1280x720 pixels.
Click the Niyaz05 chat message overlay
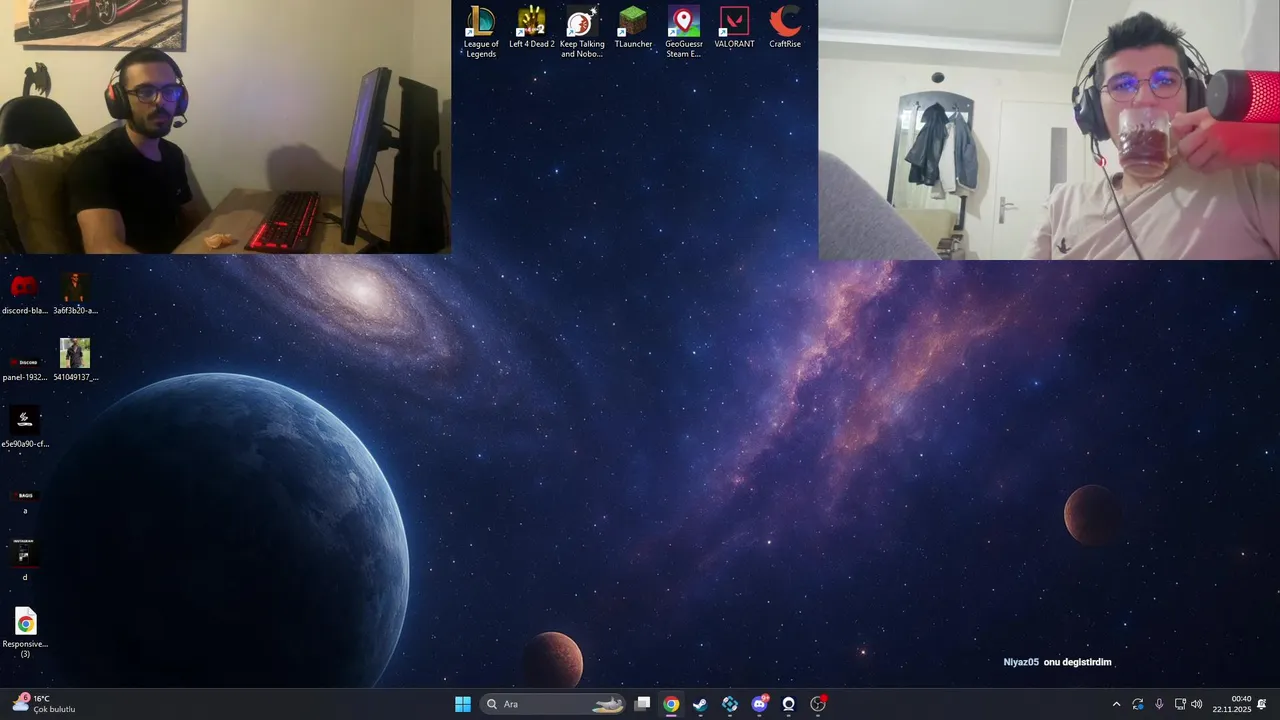click(1057, 662)
